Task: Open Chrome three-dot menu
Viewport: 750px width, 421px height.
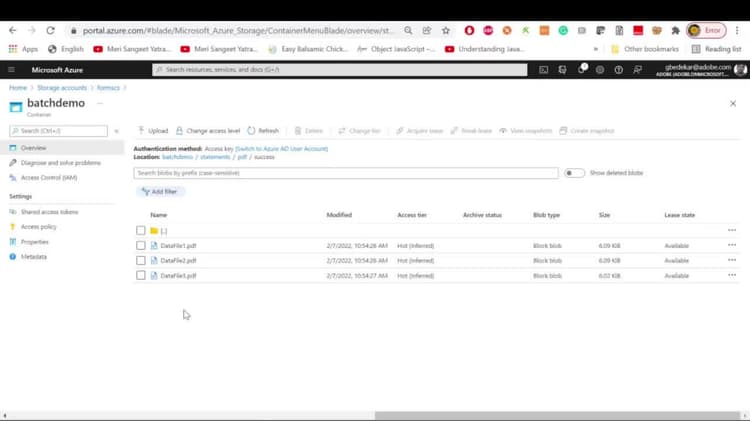Action: pyautogui.click(x=737, y=30)
